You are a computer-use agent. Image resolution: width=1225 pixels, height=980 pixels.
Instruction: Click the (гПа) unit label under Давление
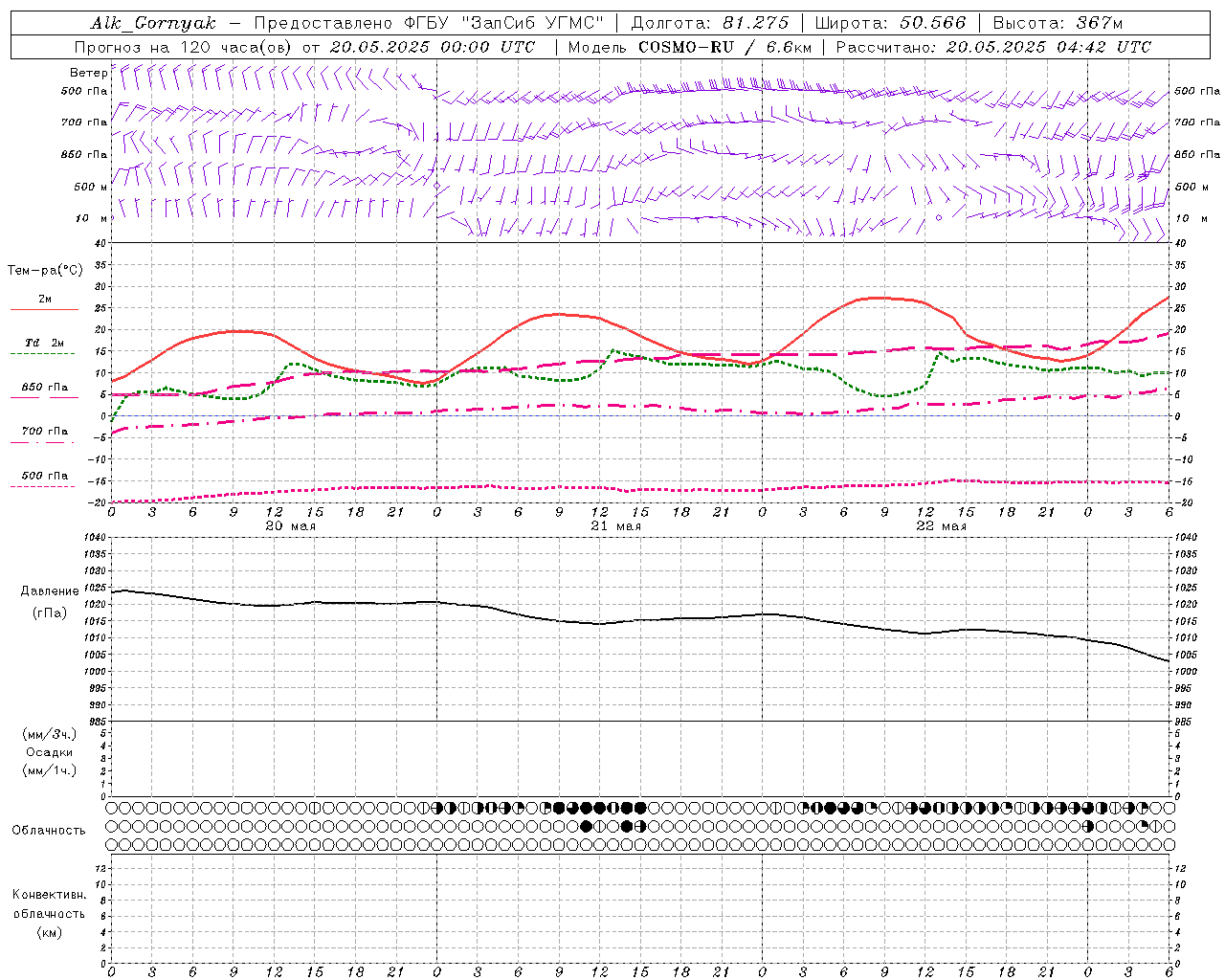[50, 612]
